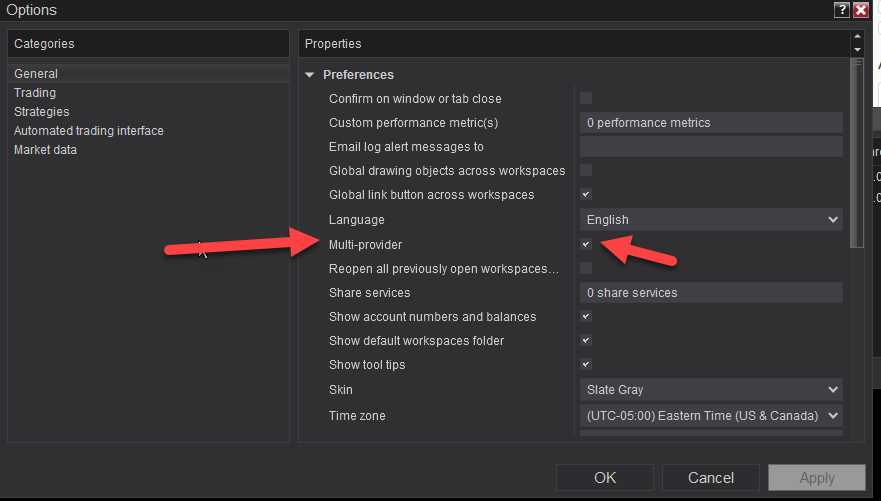Select the Trading category
This screenshot has width=881, height=501.
click(35, 93)
